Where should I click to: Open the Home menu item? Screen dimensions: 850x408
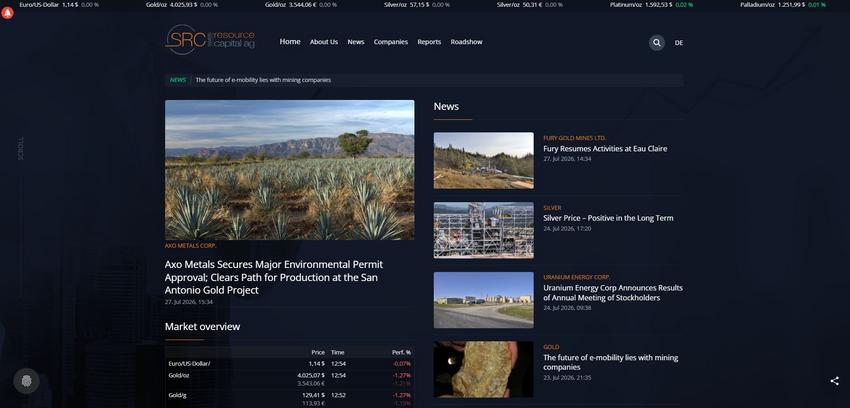[290, 42]
